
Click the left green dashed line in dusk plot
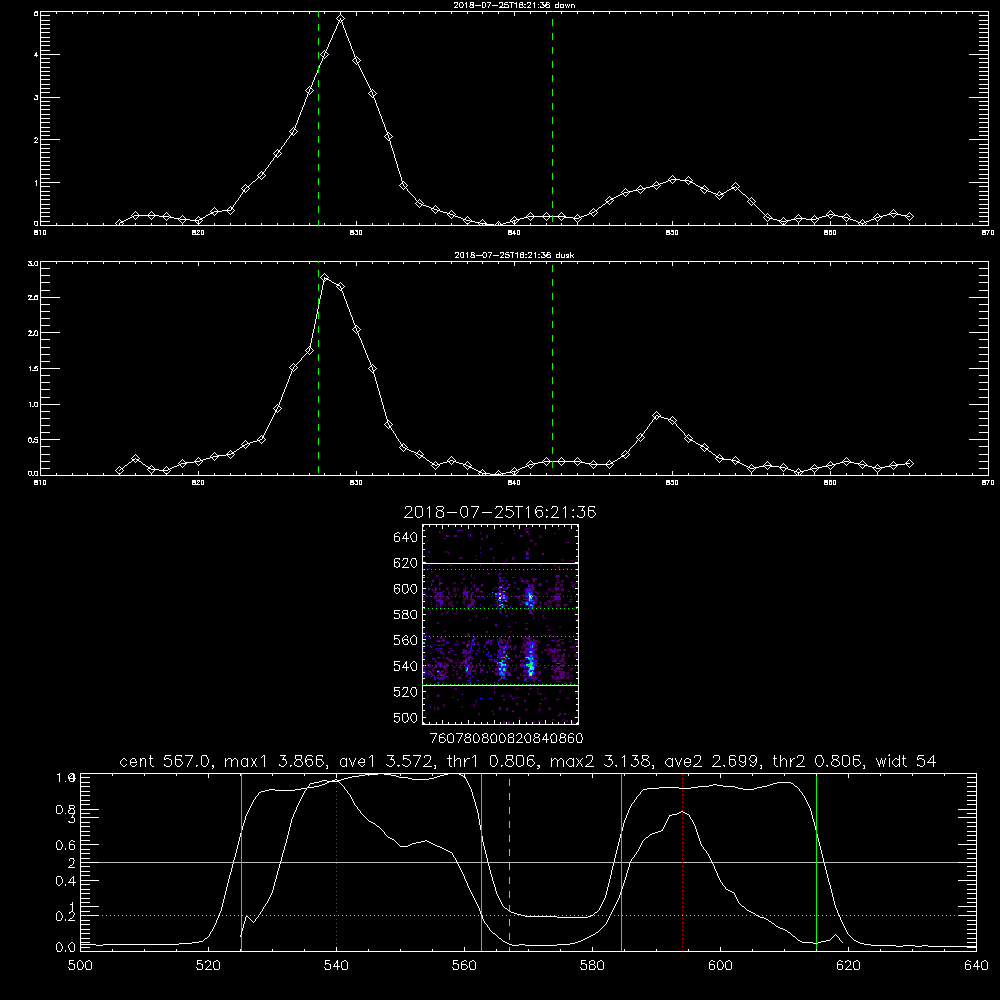click(318, 368)
